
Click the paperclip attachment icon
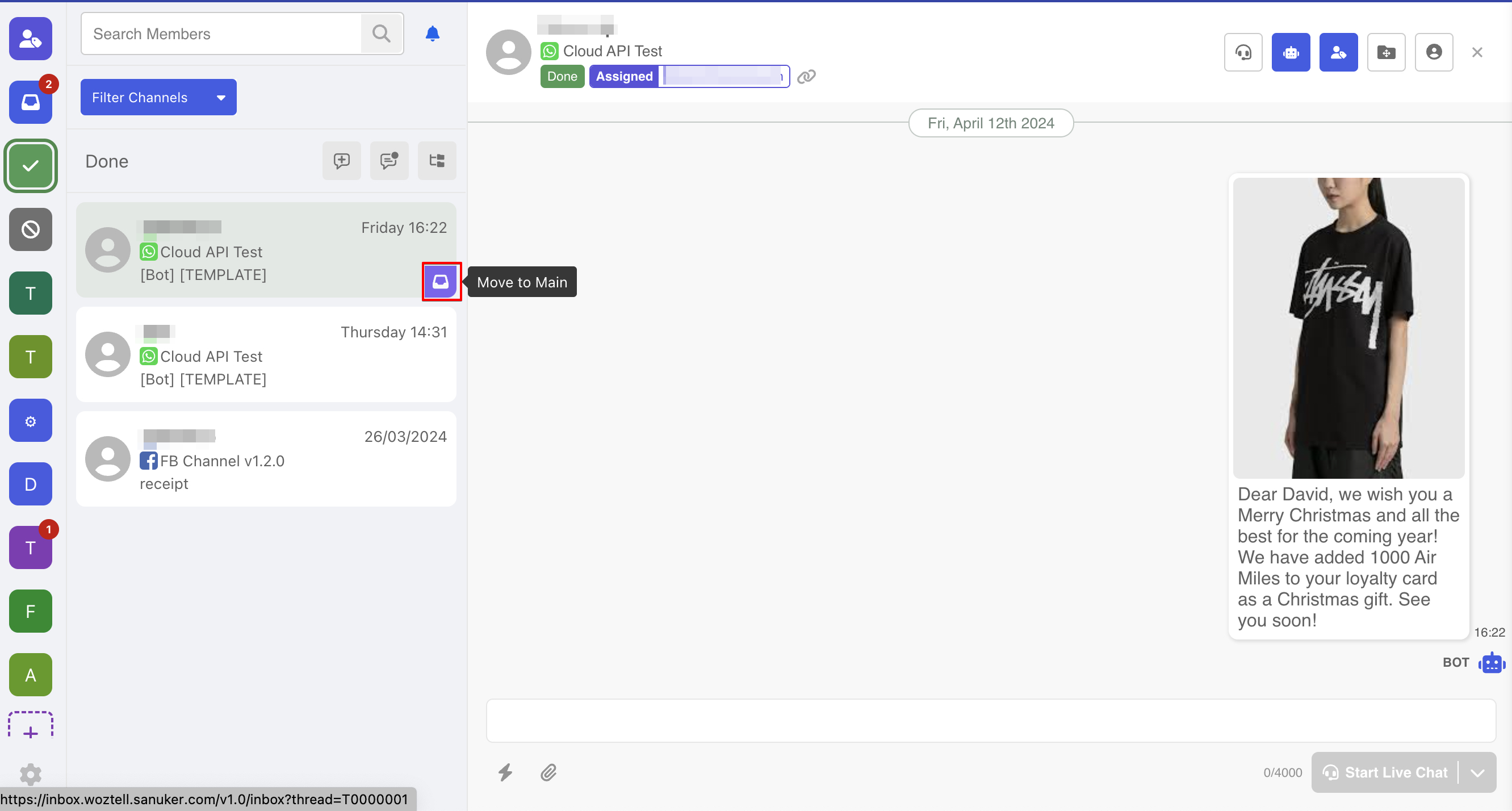(x=549, y=772)
